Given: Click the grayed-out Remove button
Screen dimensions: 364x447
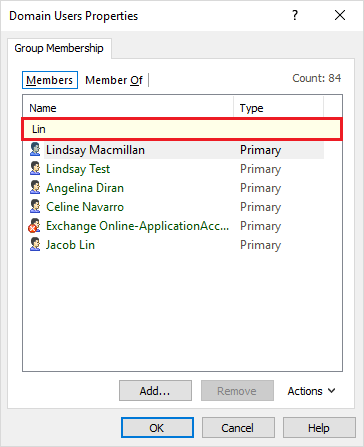Looking at the screenshot, I should click(237, 391).
